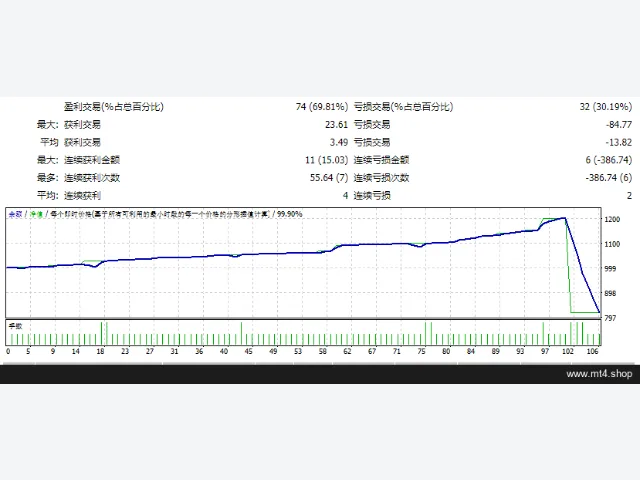640x480 pixels.
Task: Click the green '净值' equity legend
Action: (36, 214)
